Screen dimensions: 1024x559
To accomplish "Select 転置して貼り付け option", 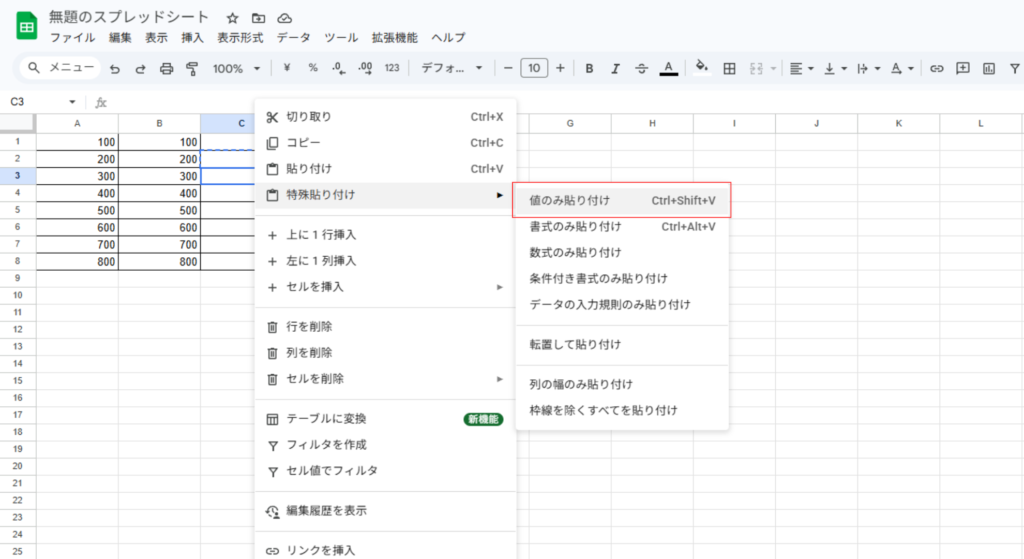I will 575,344.
